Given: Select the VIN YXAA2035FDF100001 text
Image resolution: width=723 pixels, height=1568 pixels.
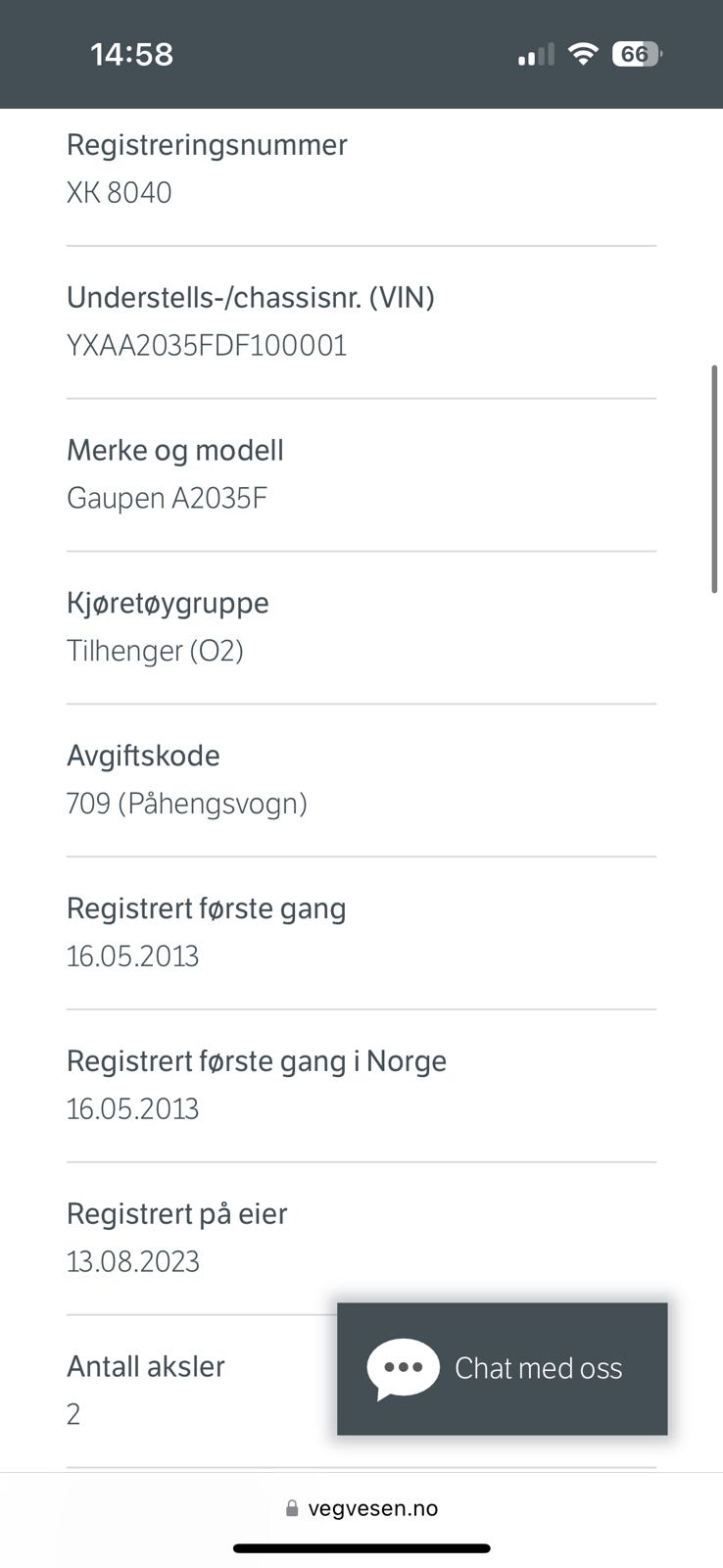Looking at the screenshot, I should (207, 345).
